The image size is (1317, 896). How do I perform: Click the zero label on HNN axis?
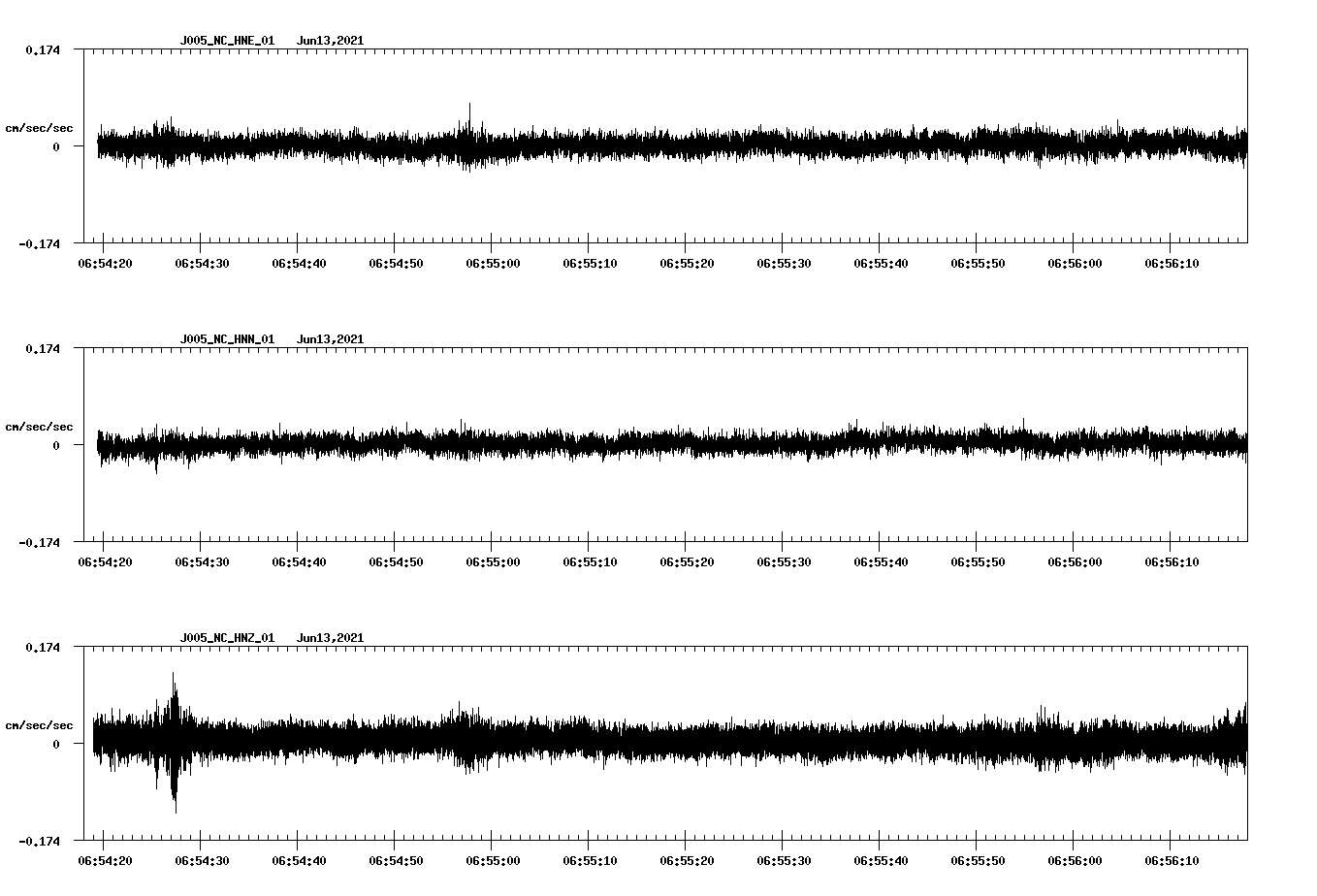coord(56,445)
